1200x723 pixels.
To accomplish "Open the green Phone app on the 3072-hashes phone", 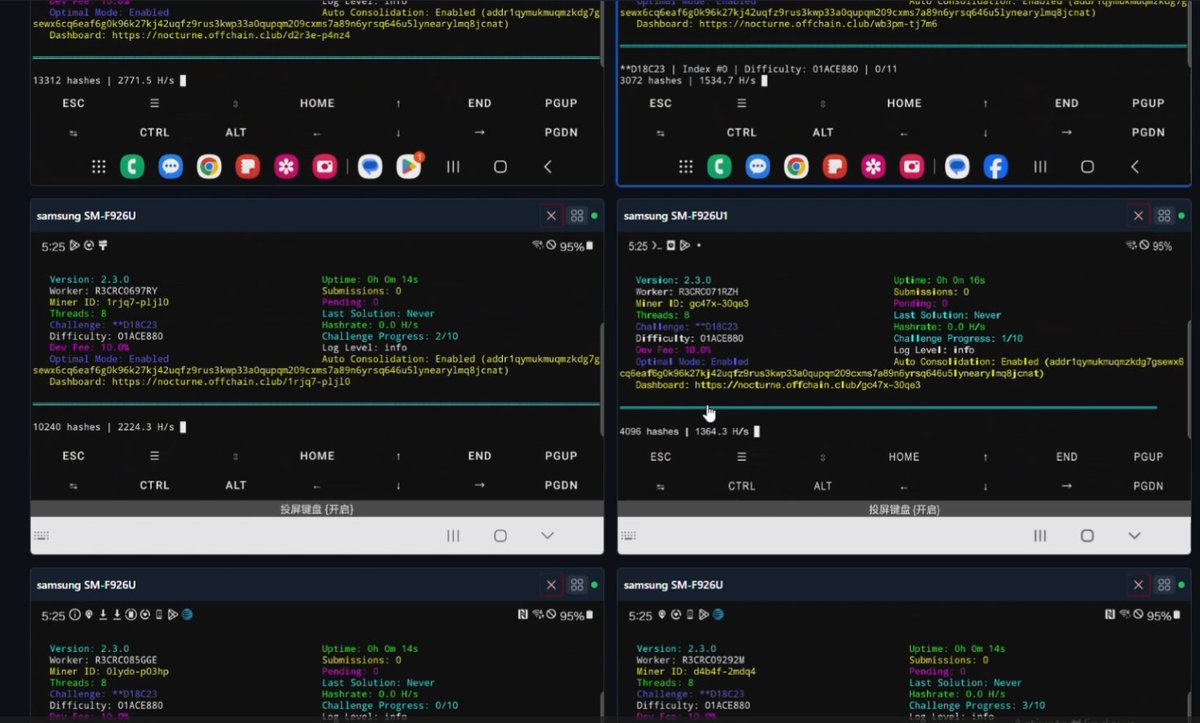I will (x=719, y=167).
